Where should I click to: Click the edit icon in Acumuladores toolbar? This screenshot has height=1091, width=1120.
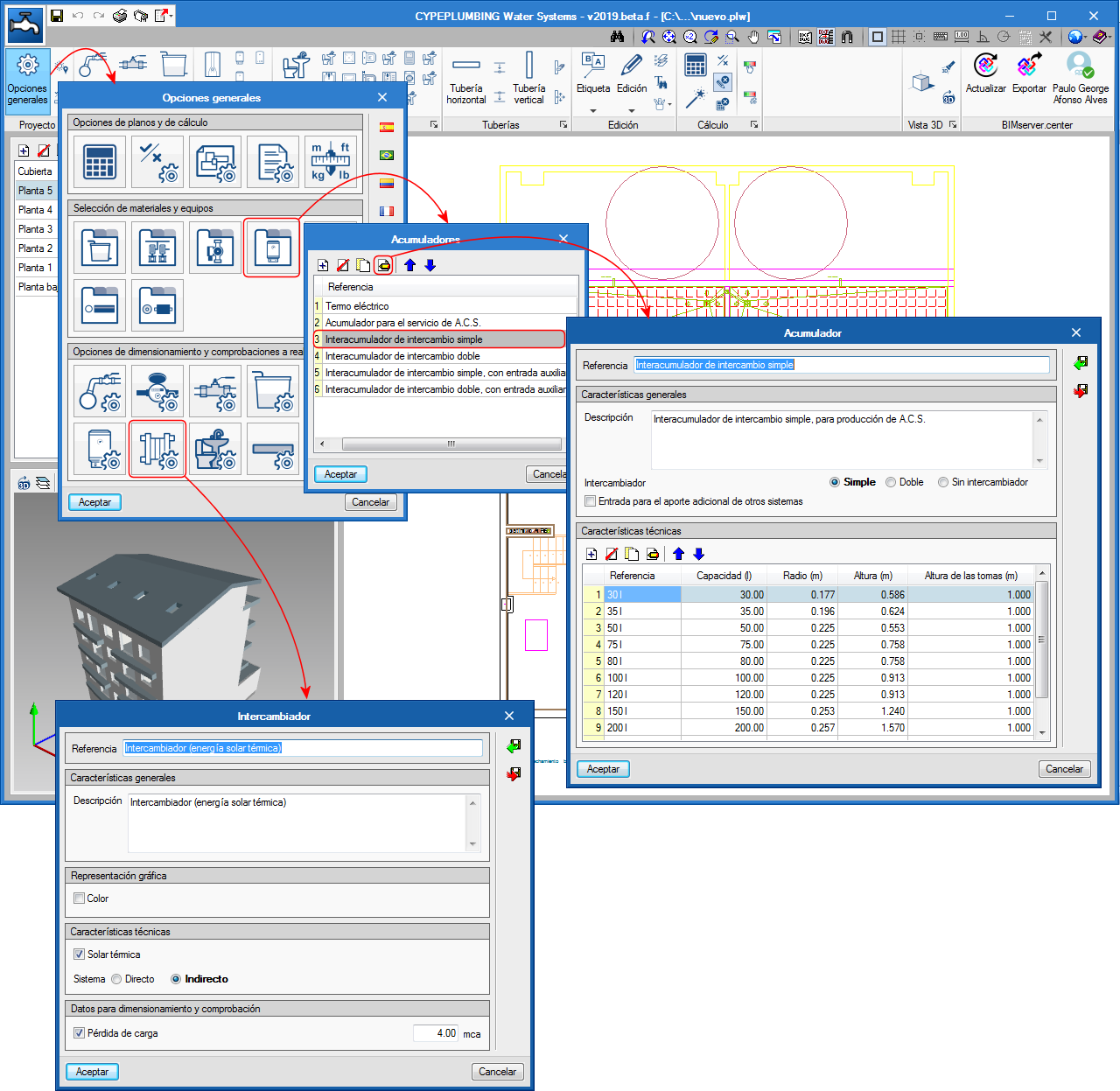pos(384,265)
